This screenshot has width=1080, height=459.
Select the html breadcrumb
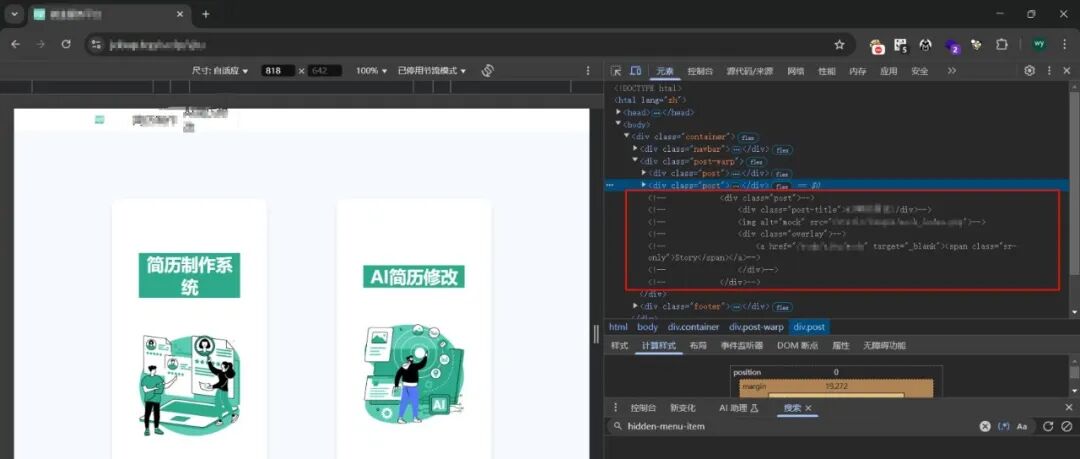[619, 327]
